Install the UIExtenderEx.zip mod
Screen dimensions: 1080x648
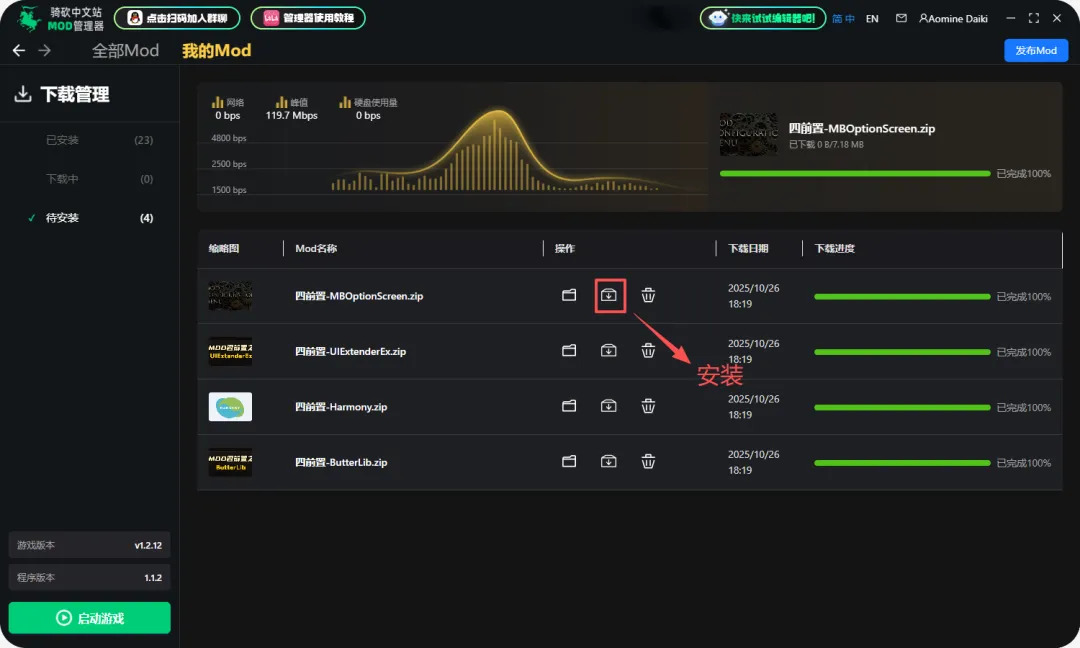609,351
